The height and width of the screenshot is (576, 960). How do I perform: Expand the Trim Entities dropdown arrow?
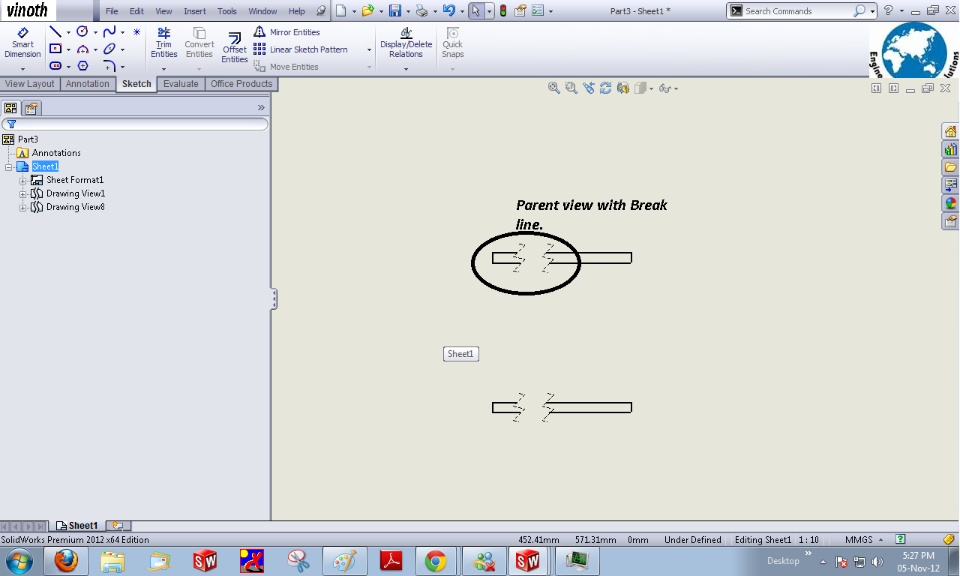pyautogui.click(x=163, y=69)
